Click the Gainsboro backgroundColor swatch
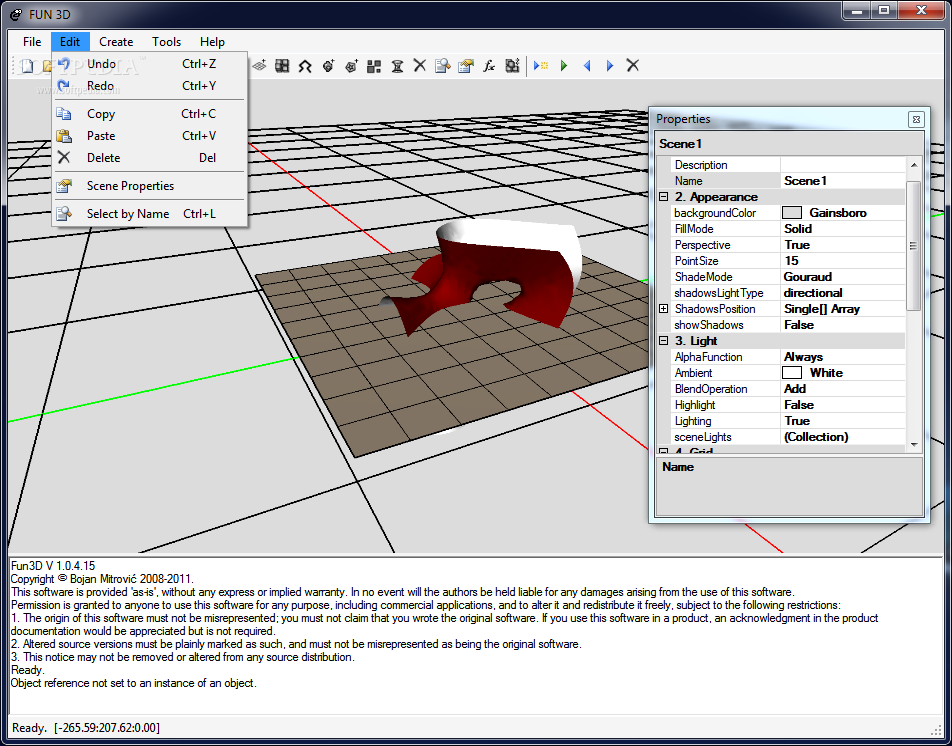 tap(792, 213)
